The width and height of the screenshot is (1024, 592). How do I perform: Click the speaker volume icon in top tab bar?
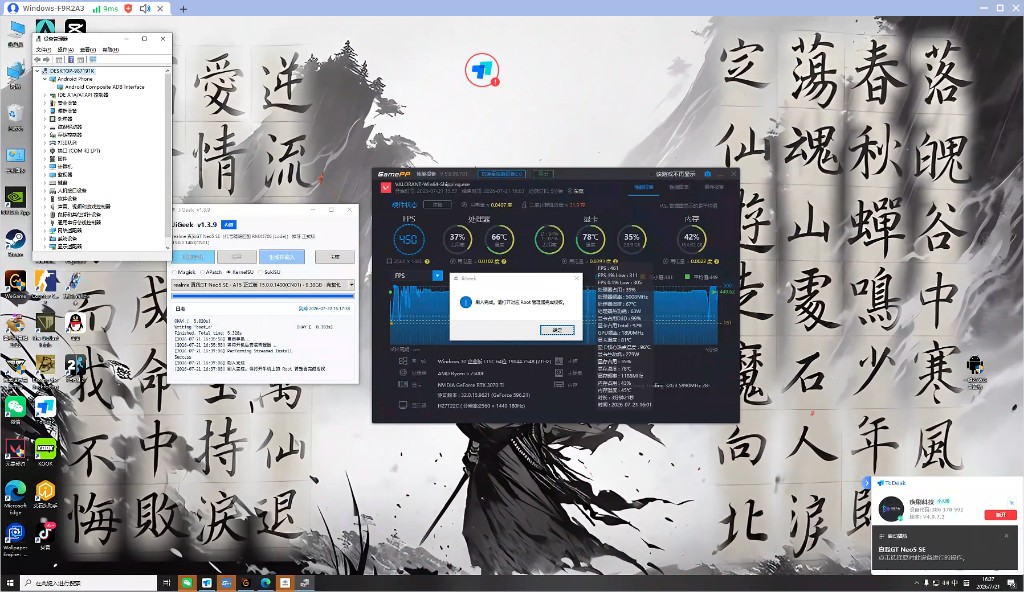(x=144, y=8)
